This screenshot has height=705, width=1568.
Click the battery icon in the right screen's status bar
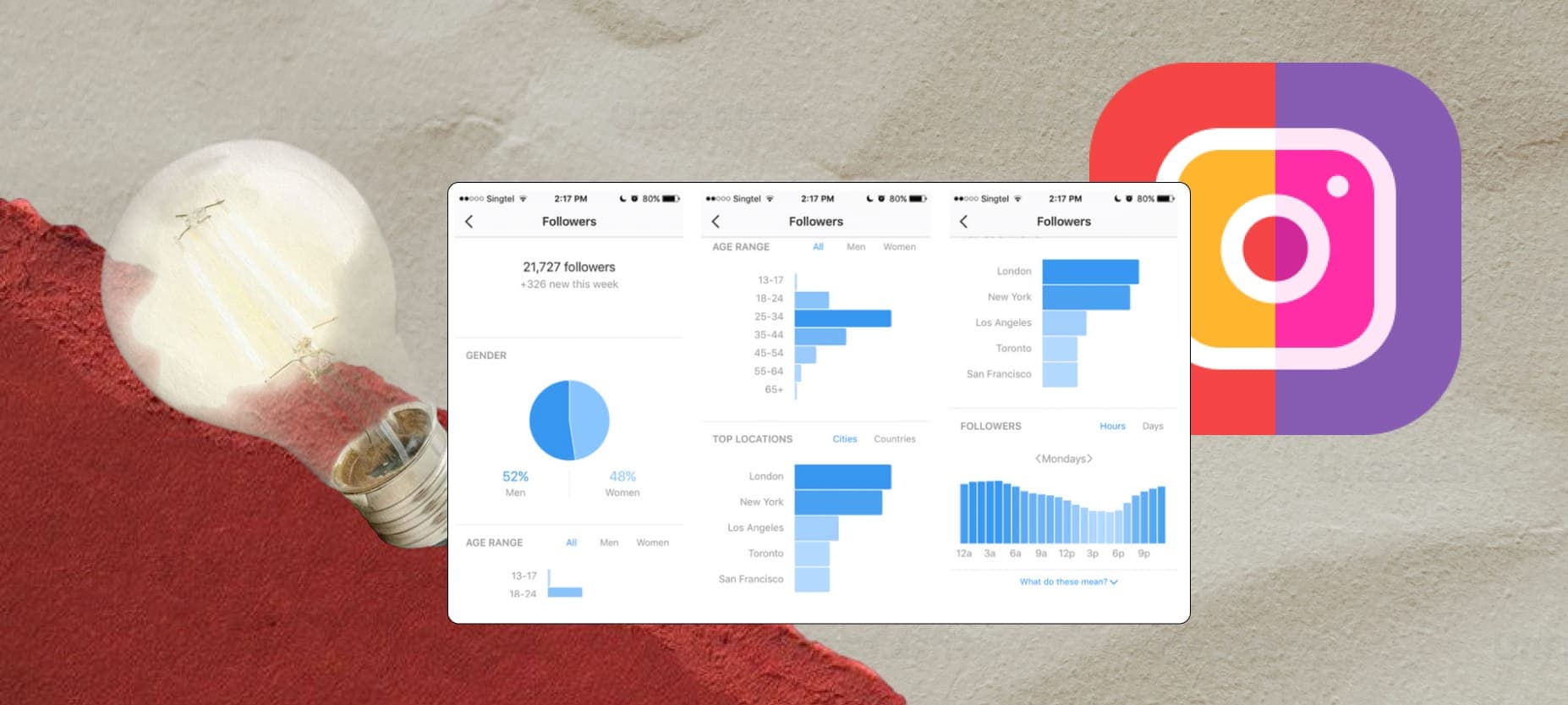coord(1165,199)
